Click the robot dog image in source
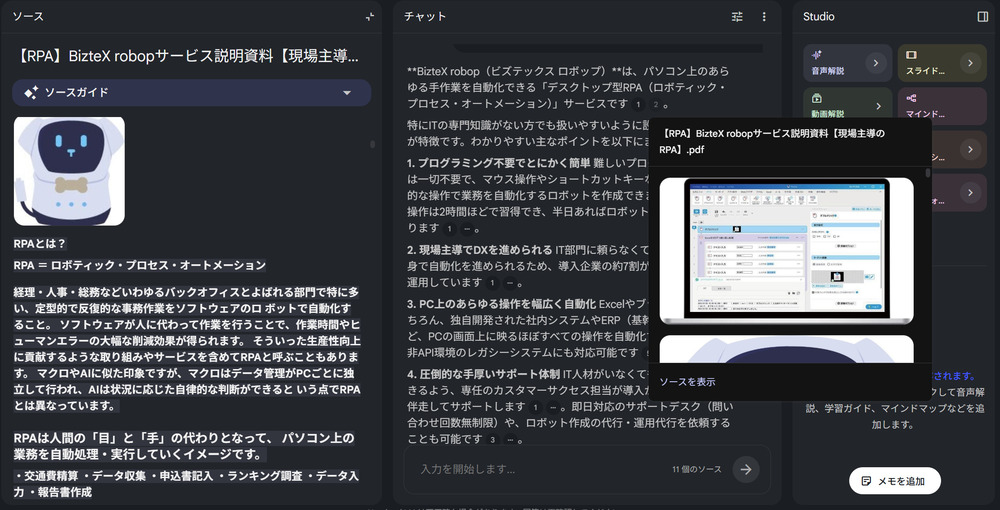 point(70,171)
